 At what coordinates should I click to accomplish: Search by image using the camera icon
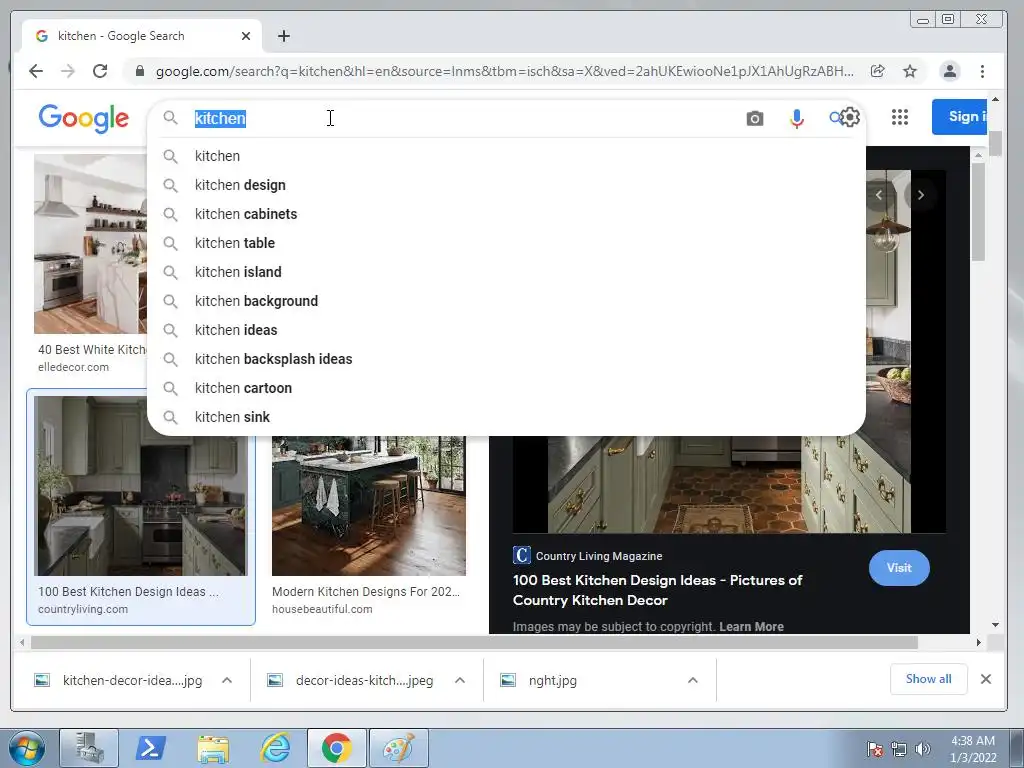tap(755, 118)
